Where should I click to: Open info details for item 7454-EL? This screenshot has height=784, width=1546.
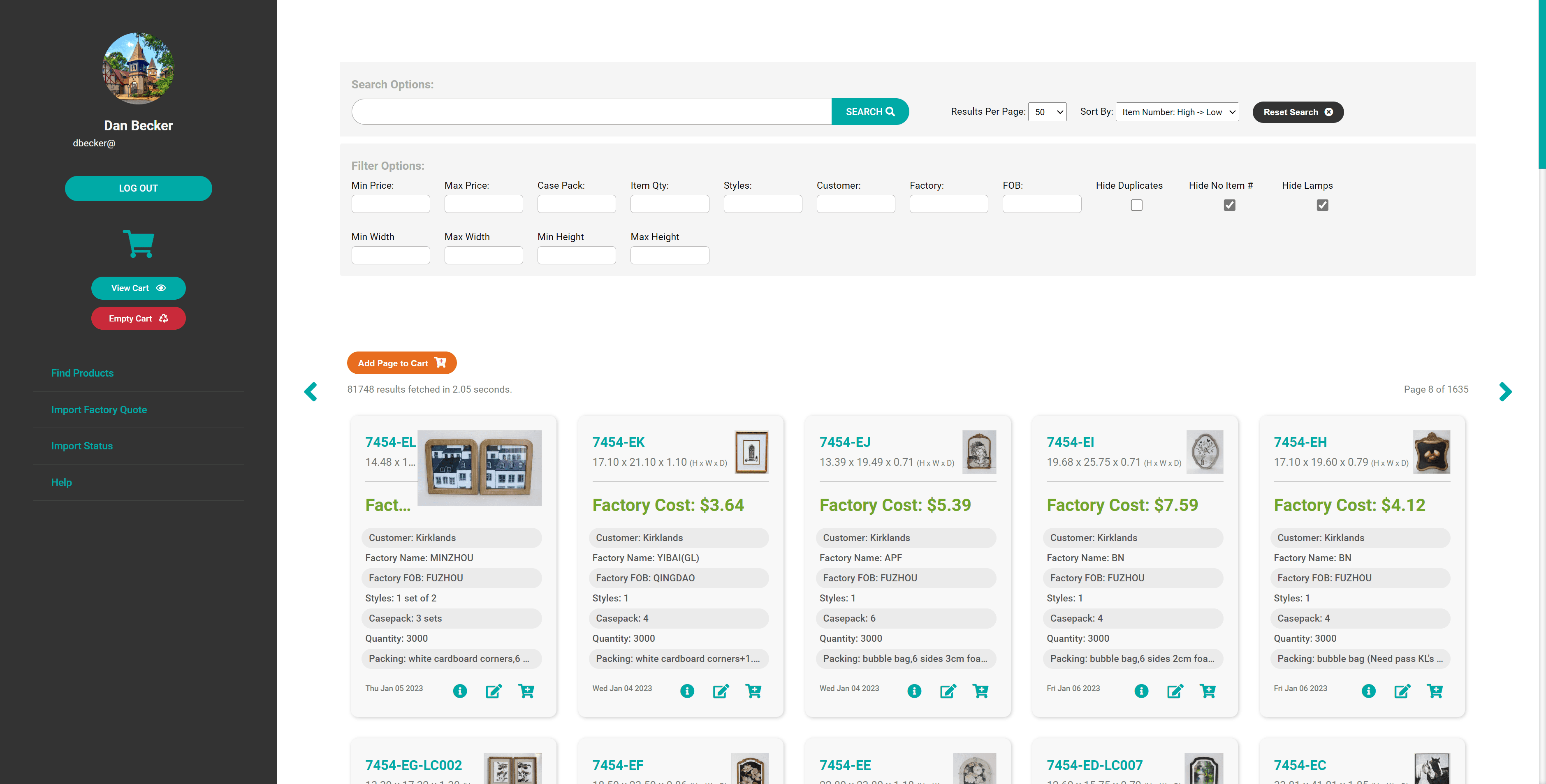(x=460, y=691)
